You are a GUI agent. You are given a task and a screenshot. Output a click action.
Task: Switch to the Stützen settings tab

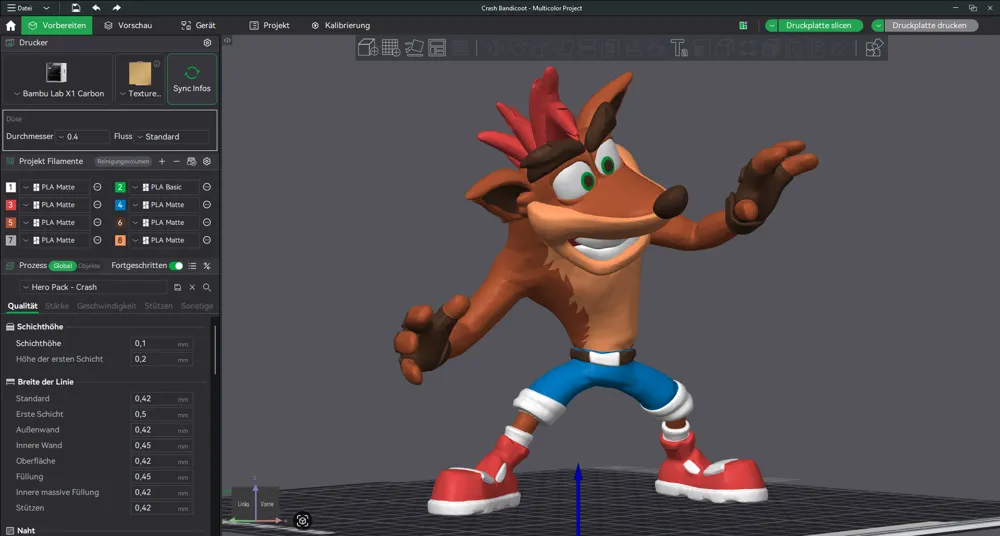pos(159,306)
